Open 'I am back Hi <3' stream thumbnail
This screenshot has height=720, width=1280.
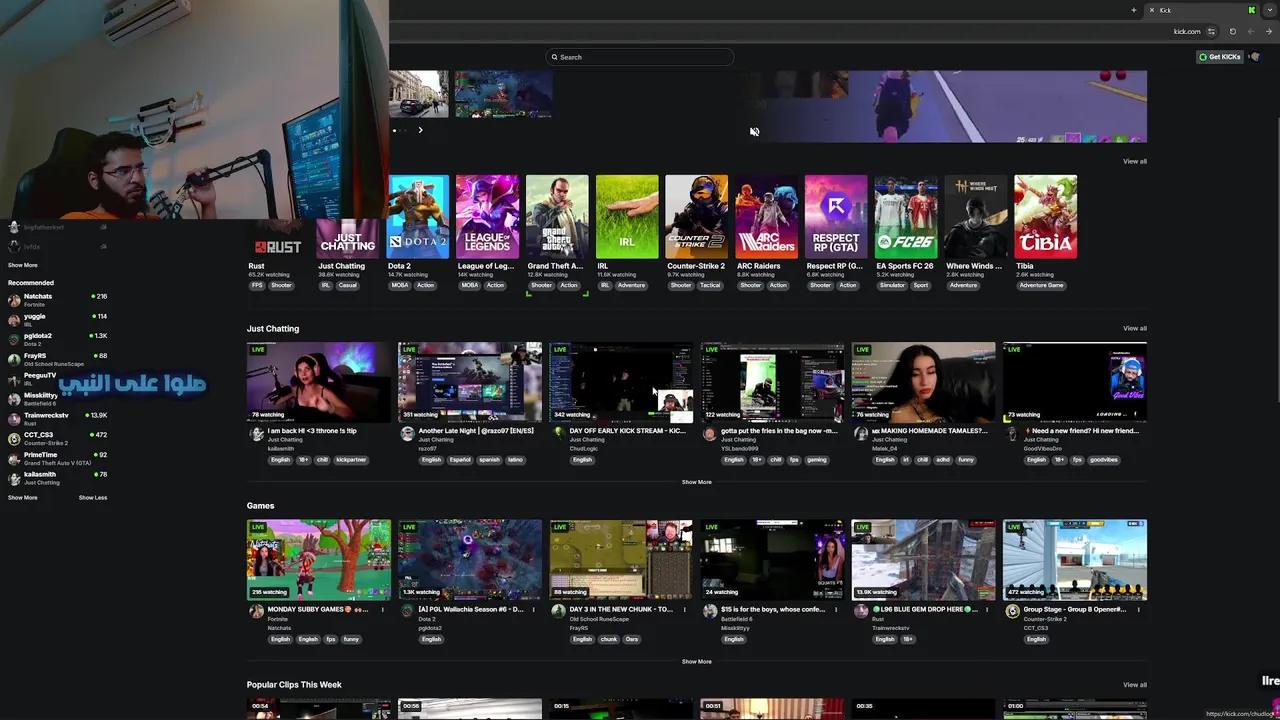pos(319,382)
